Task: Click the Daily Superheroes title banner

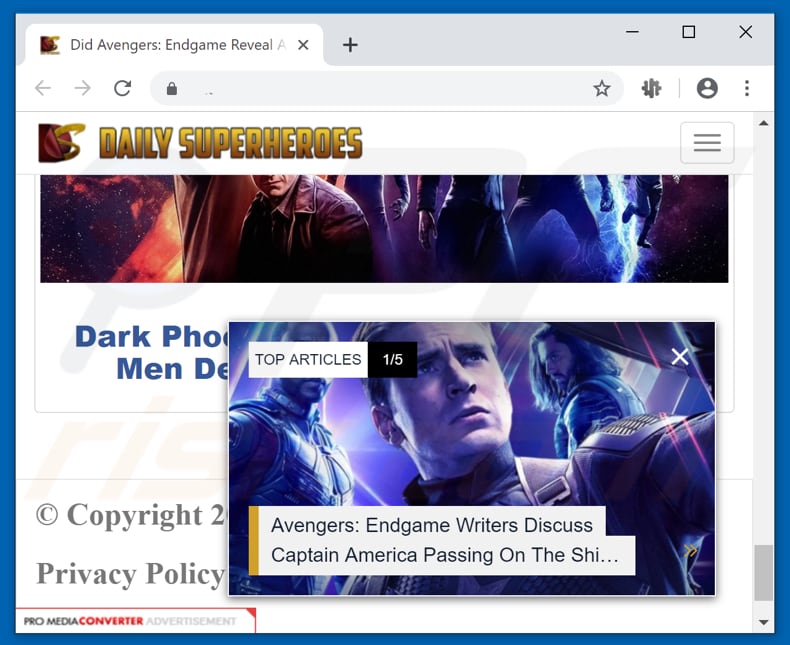Action: (x=231, y=143)
